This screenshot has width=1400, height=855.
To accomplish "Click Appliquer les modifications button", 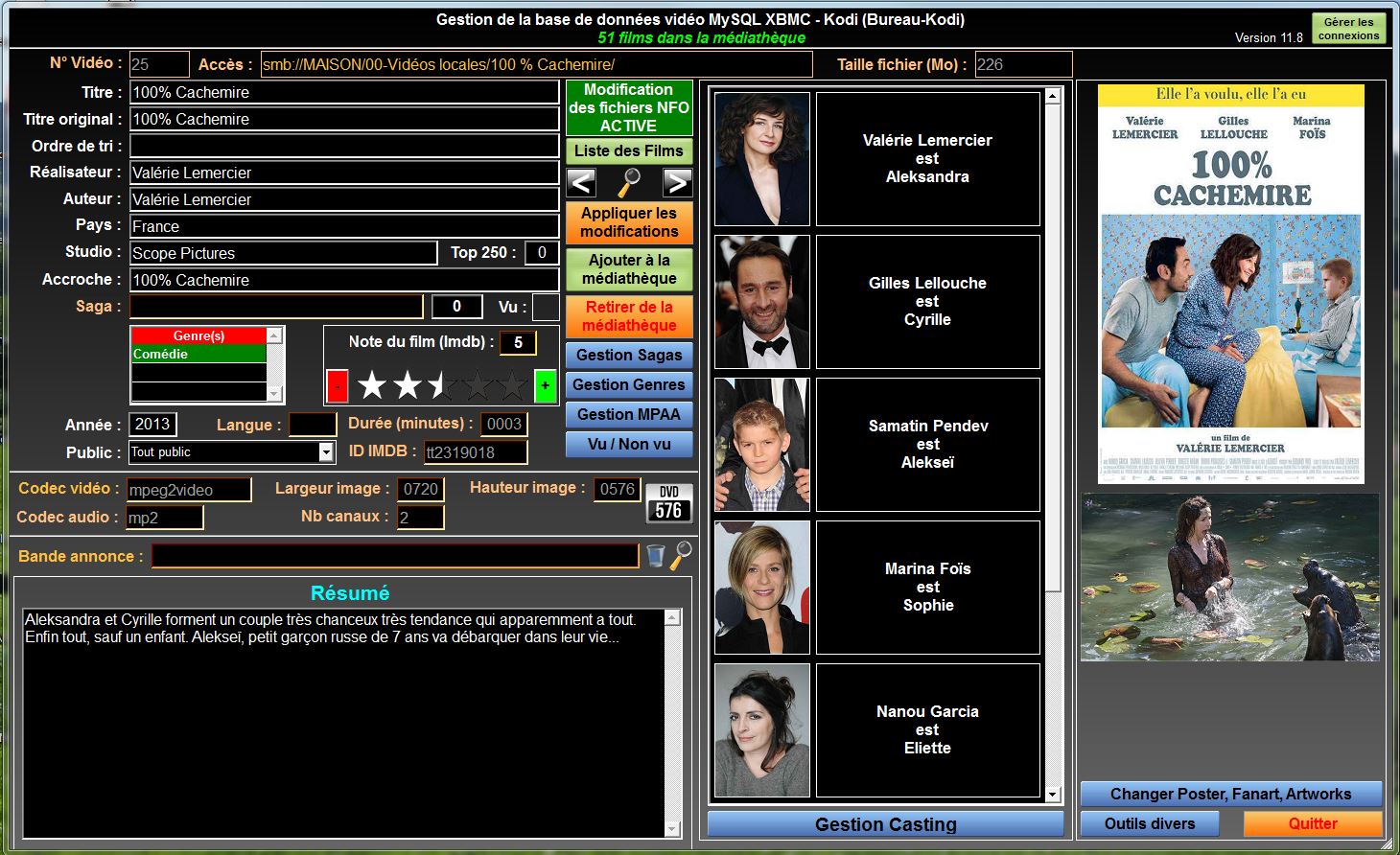I will (x=629, y=222).
